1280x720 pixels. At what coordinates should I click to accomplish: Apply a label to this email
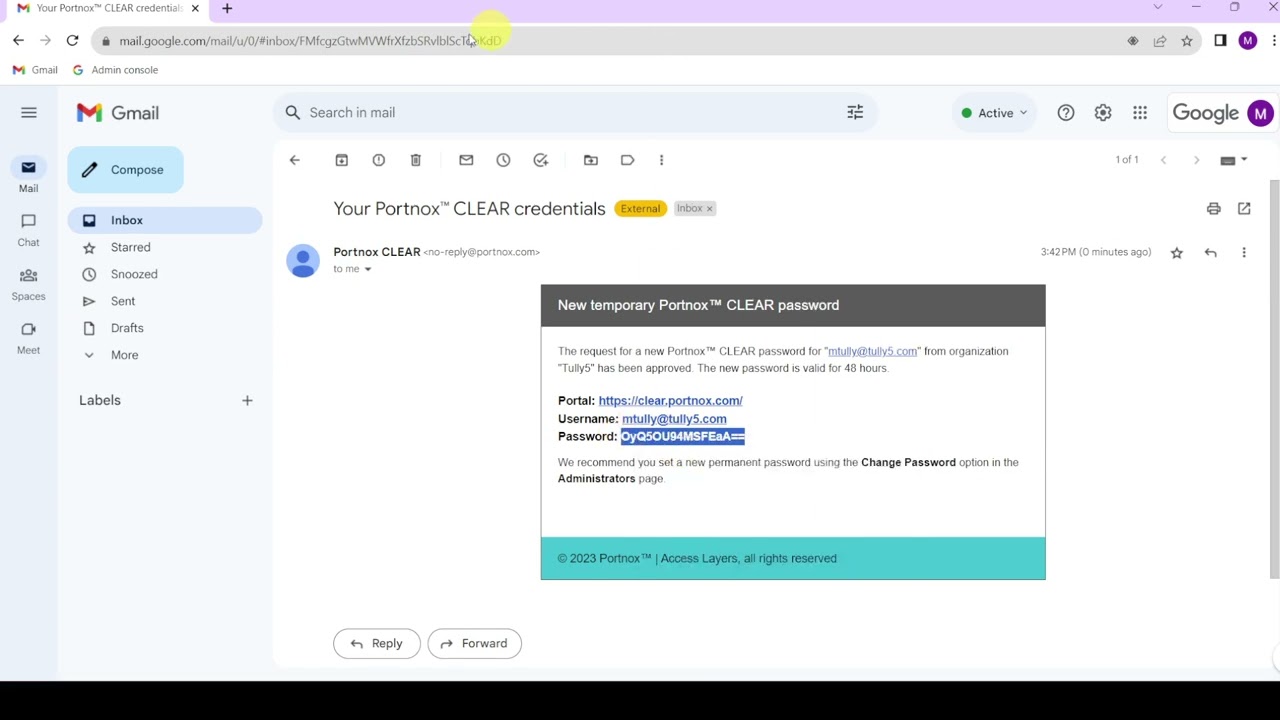coord(628,160)
